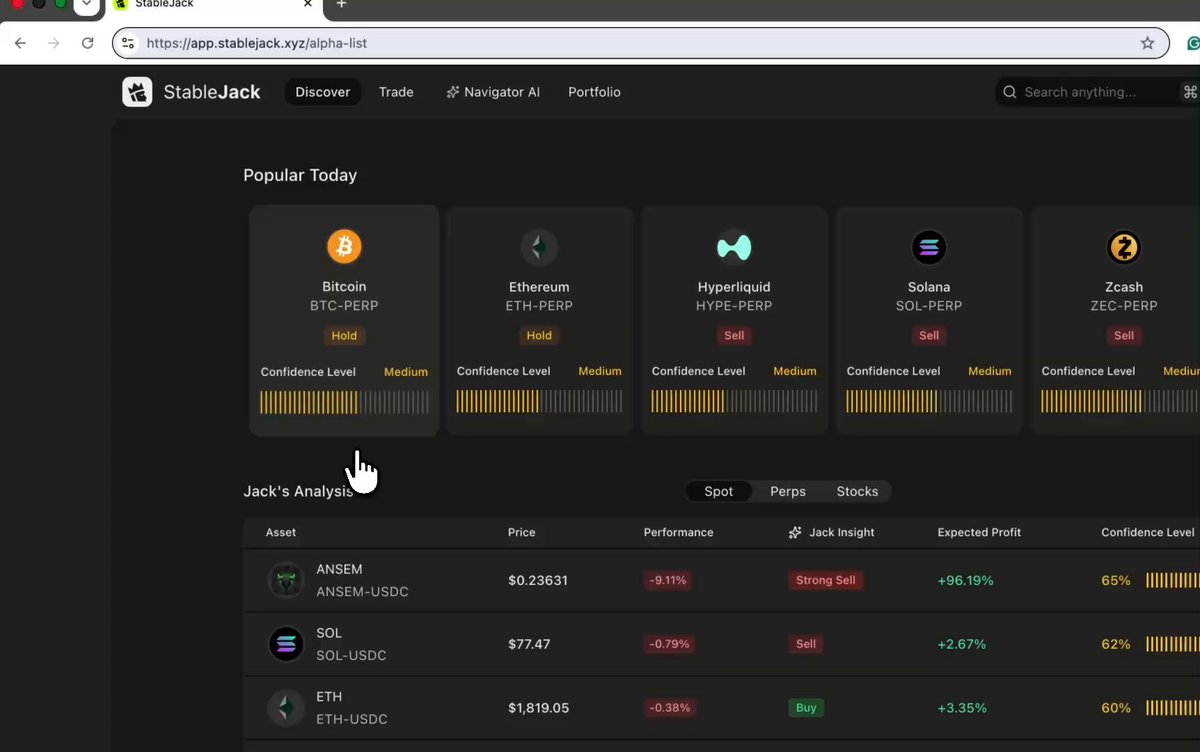
Task: Click the Price column header
Action: (x=521, y=532)
